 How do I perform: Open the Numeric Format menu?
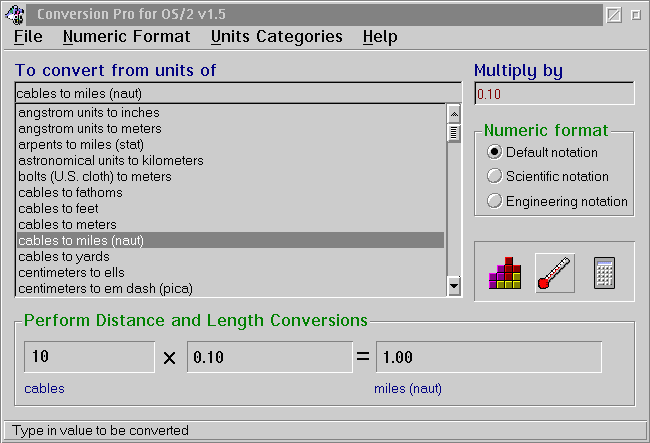[126, 36]
